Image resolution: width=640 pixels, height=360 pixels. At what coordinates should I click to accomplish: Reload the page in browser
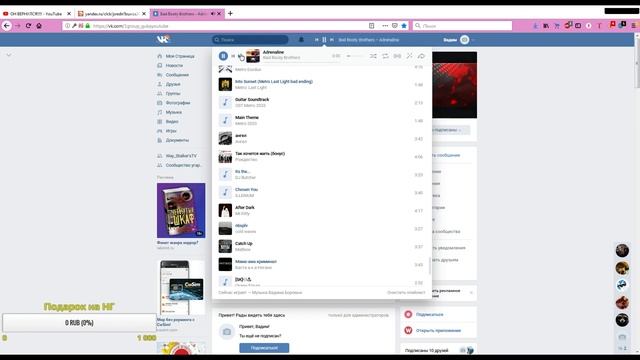(x=28, y=26)
